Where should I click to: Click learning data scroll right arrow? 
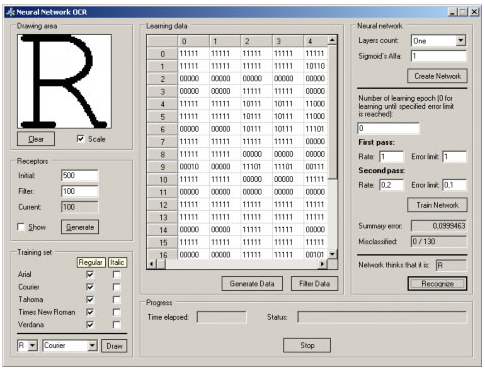coord(322,264)
